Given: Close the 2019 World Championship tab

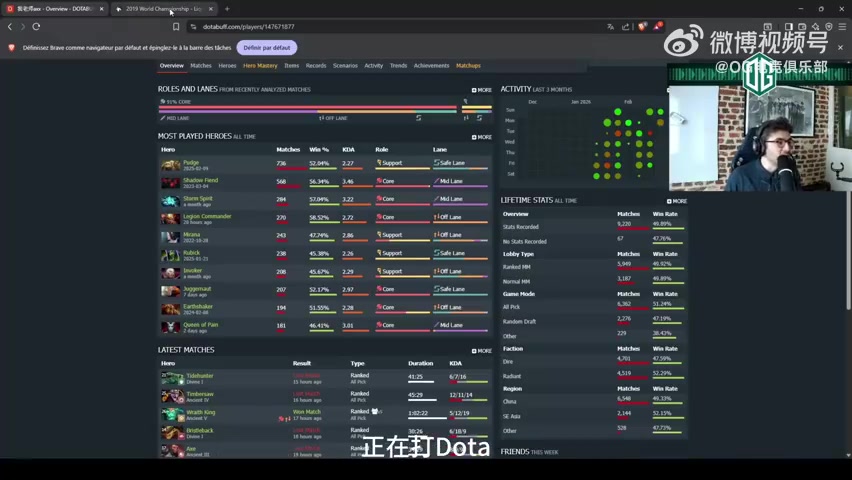Looking at the screenshot, I should [211, 9].
